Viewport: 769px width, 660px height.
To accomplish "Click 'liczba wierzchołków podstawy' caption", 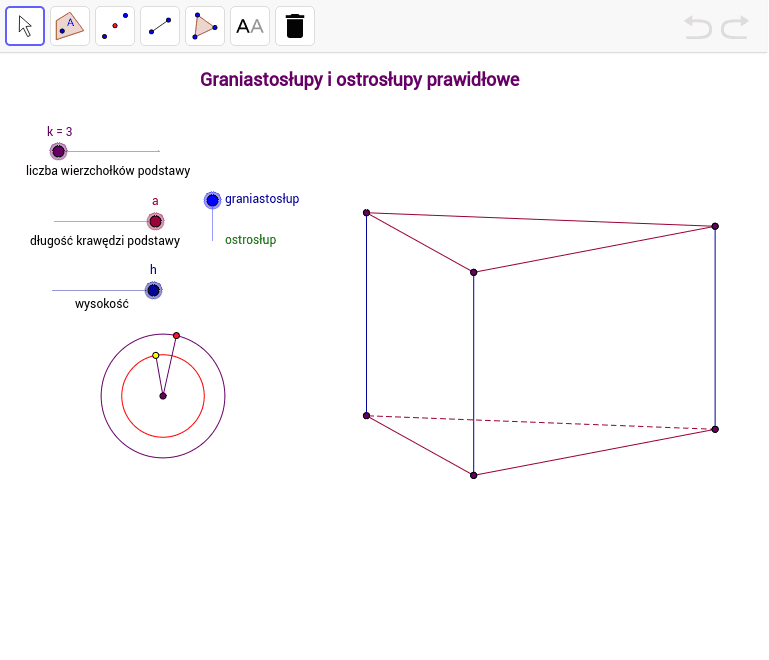I will 108,171.
